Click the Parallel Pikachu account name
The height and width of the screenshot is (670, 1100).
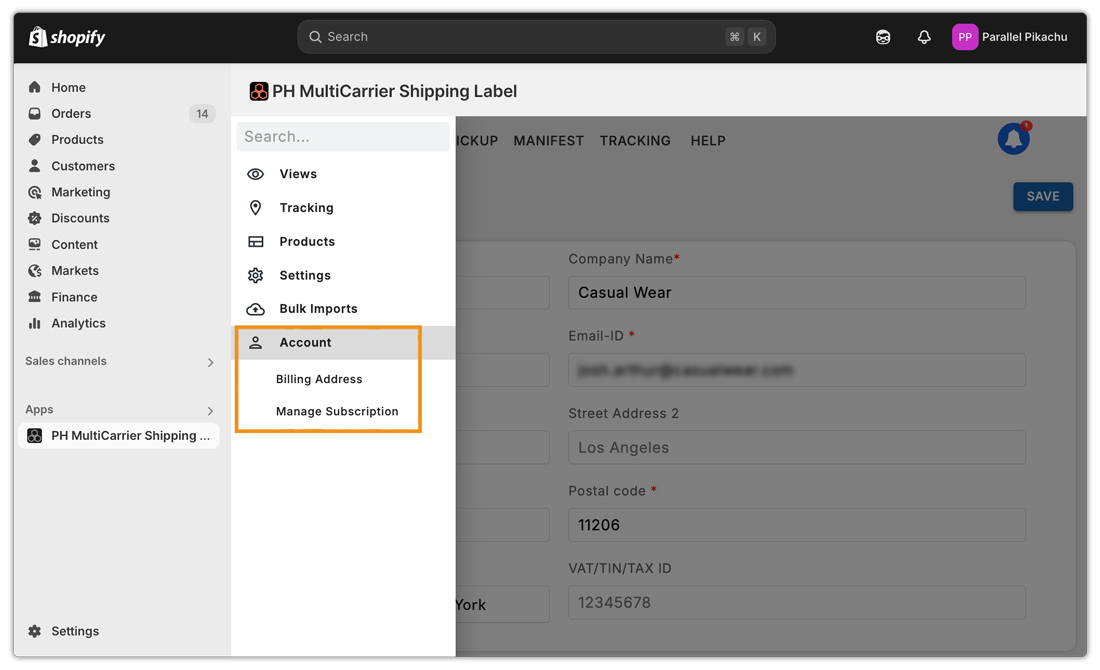(x=1024, y=37)
